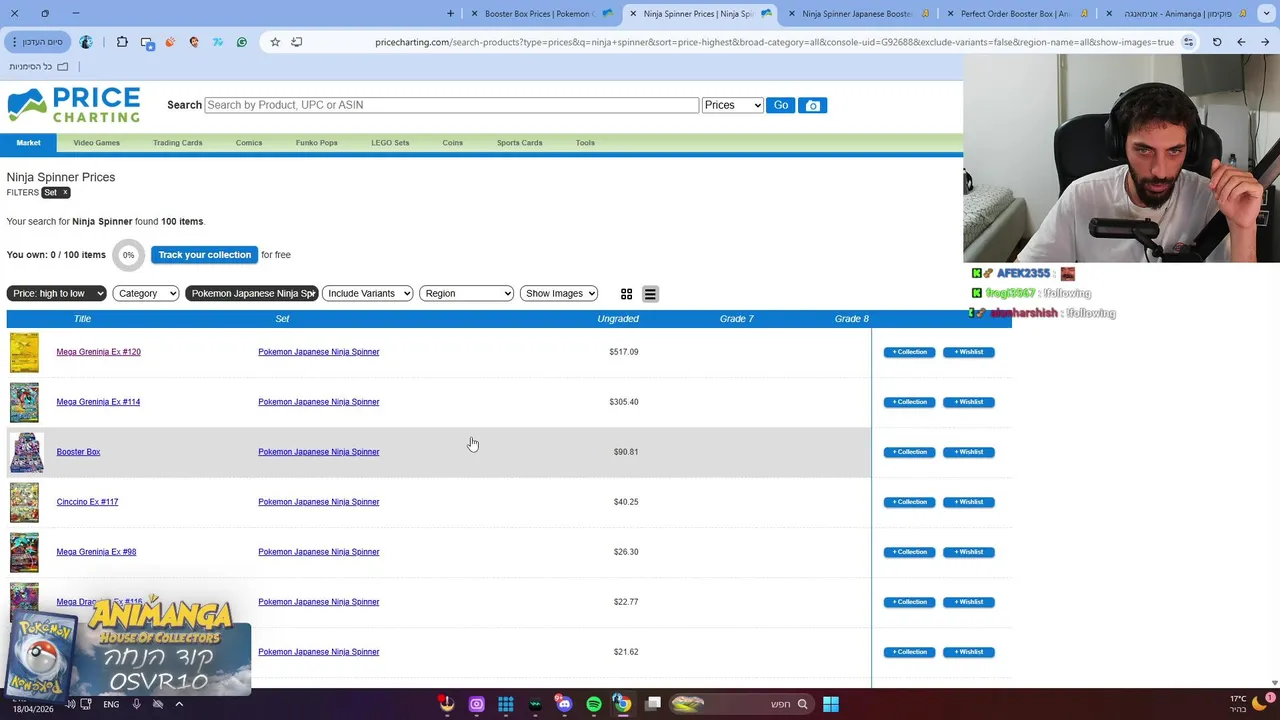Open the Sports Cards nav tab
The width and height of the screenshot is (1280, 720).
point(519,143)
